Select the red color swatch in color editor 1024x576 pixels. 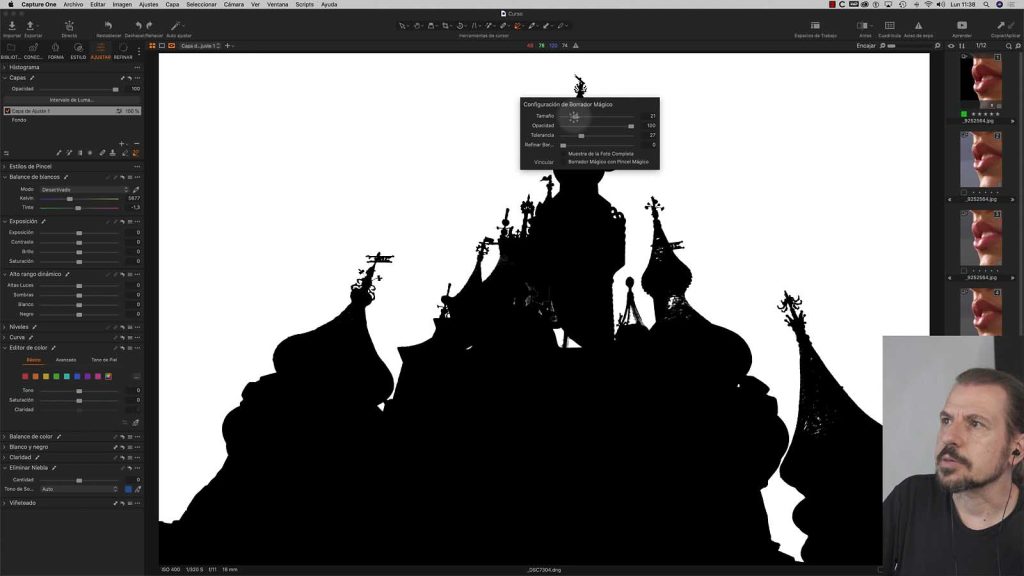click(x=25, y=376)
